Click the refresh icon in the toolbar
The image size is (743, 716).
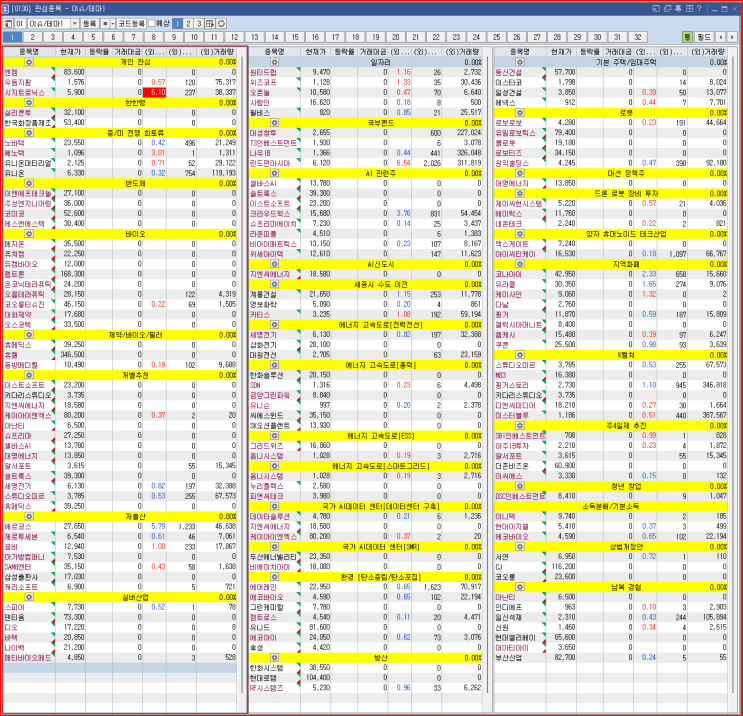(x=221, y=23)
